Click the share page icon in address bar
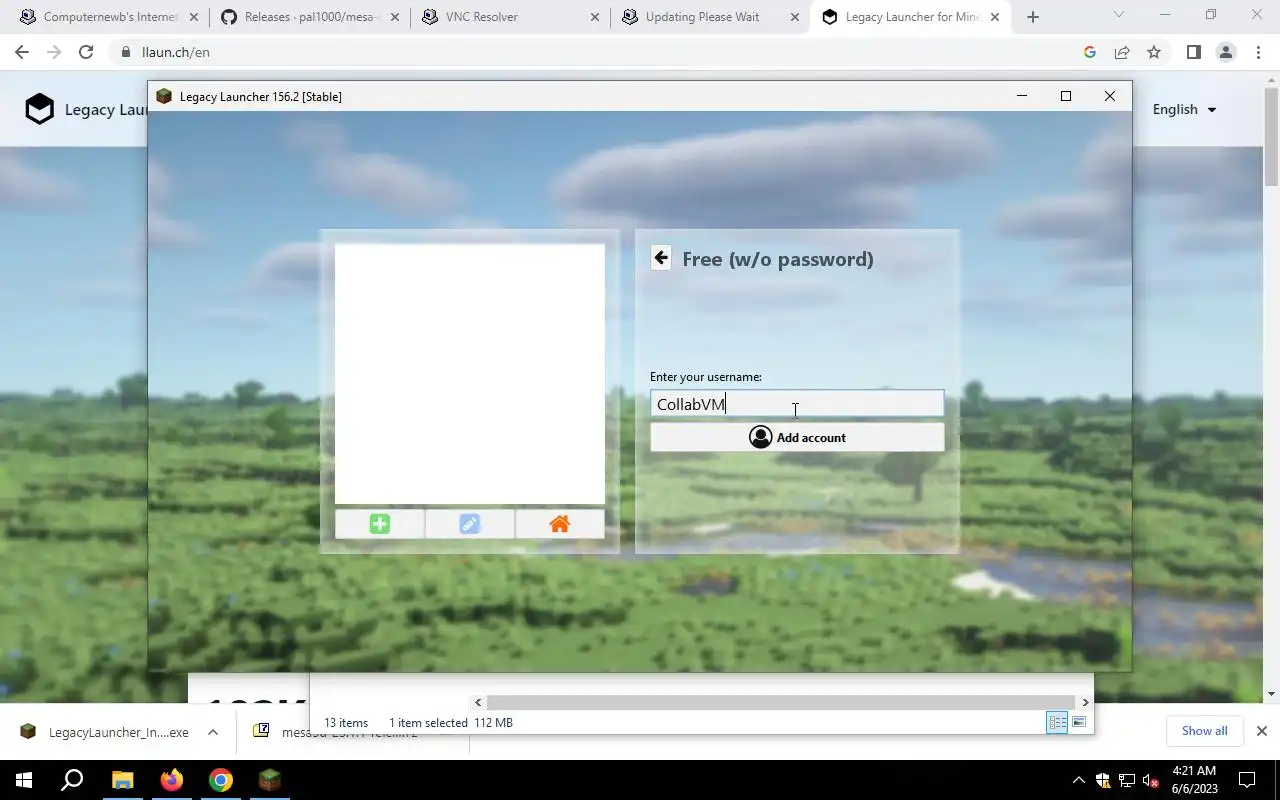 click(x=1122, y=52)
